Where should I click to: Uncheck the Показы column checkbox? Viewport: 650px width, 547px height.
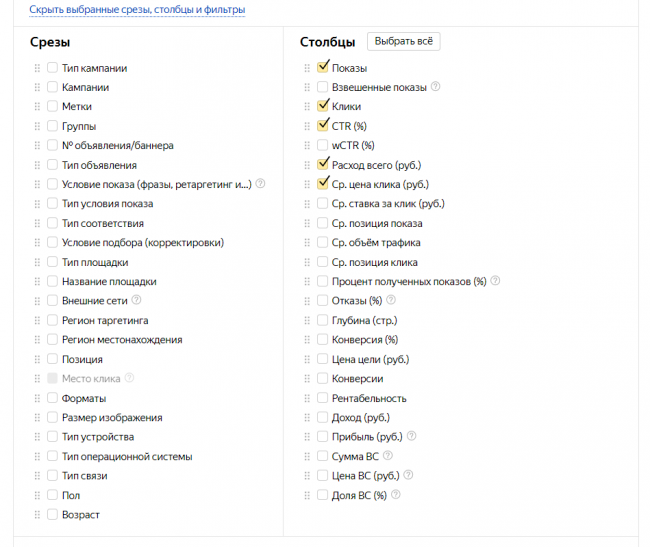click(x=322, y=68)
